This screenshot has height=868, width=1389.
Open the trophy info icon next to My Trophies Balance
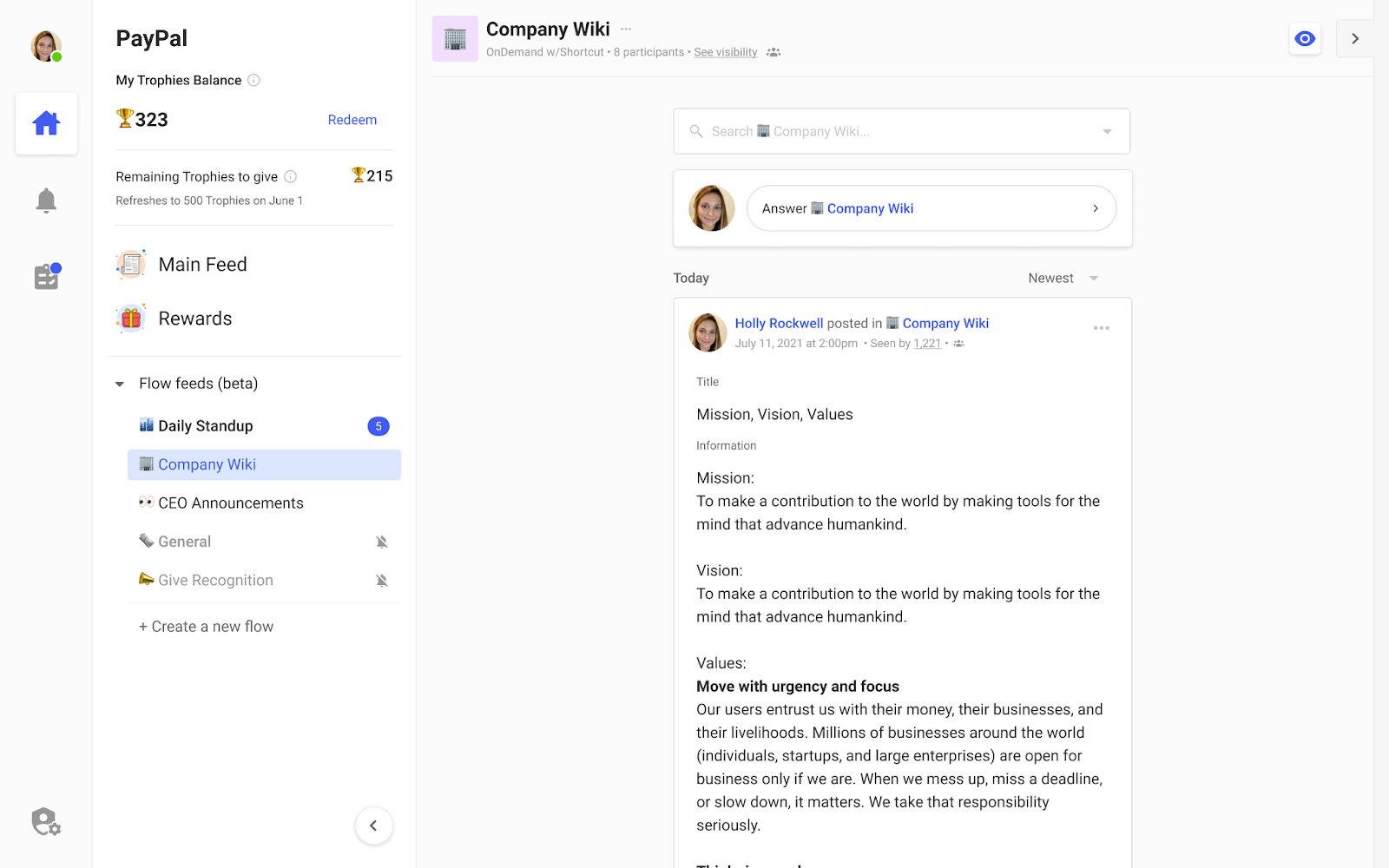(x=253, y=80)
